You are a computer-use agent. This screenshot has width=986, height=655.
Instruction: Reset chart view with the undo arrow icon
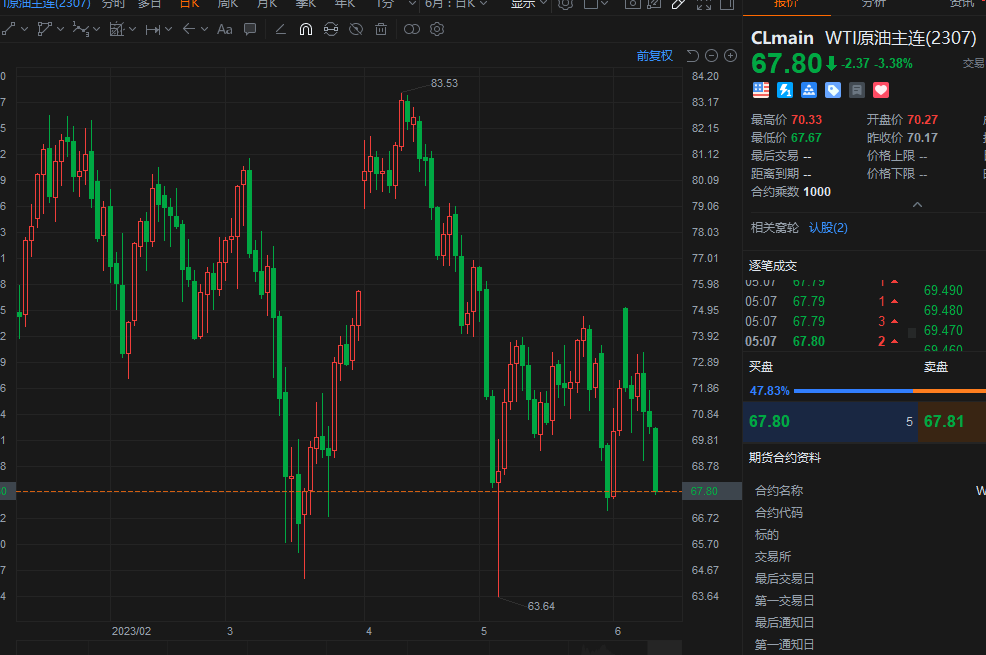693,56
